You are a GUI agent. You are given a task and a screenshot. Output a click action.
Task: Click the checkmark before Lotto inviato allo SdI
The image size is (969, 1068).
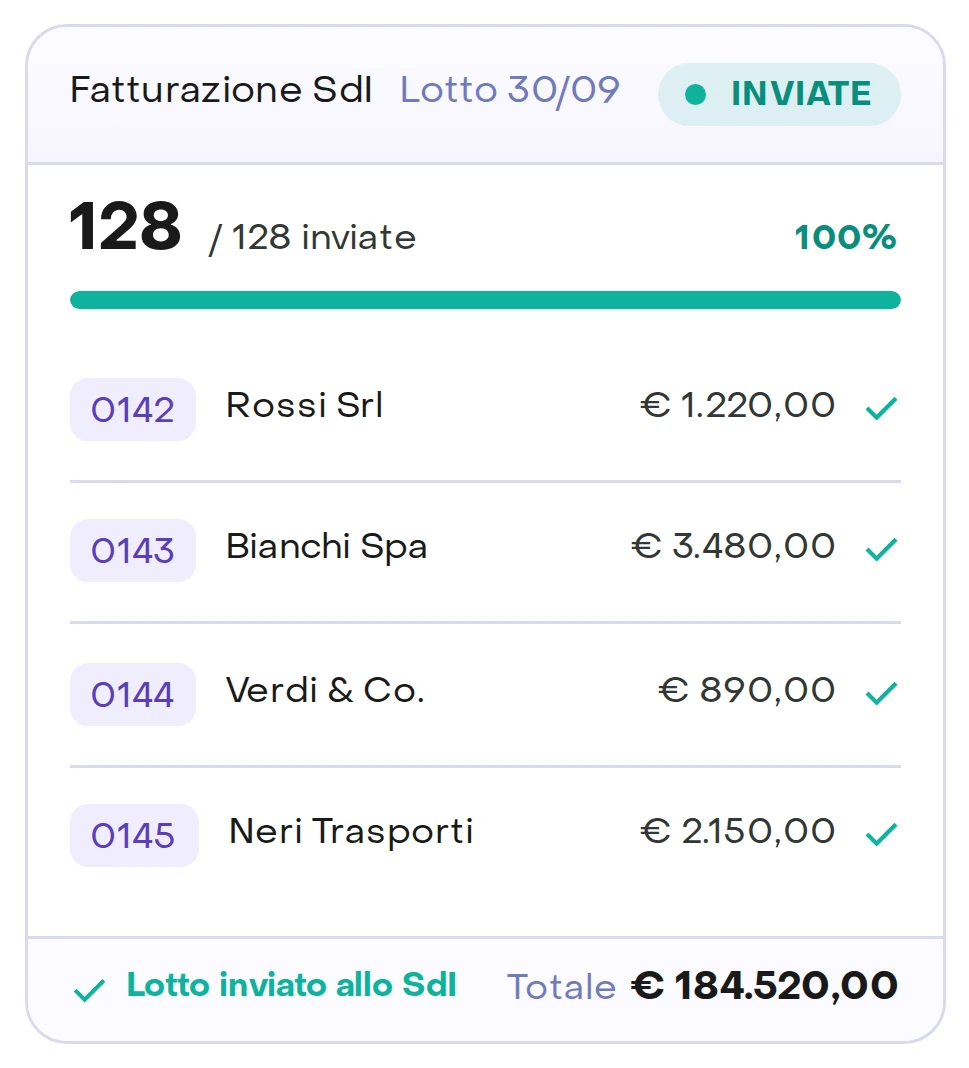coord(89,990)
